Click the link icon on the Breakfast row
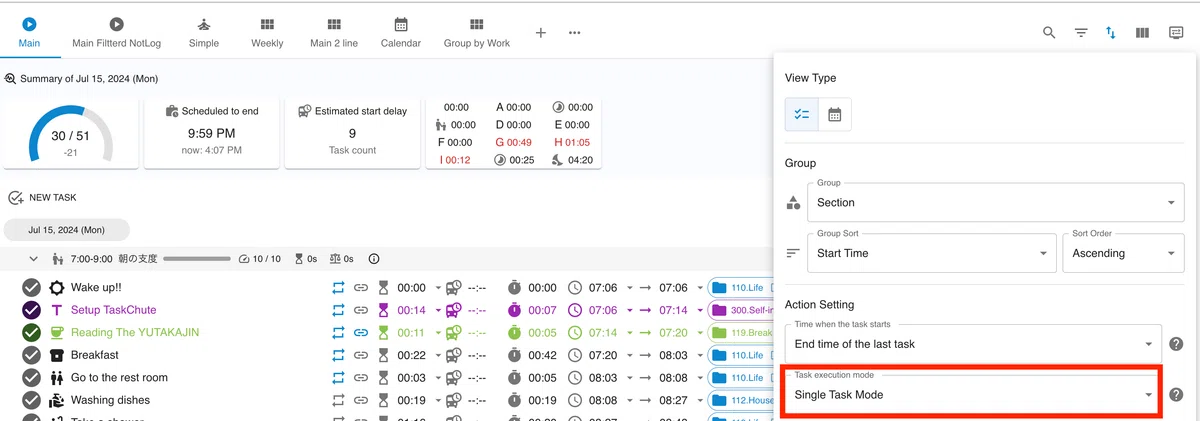1200x421 pixels. click(x=360, y=355)
